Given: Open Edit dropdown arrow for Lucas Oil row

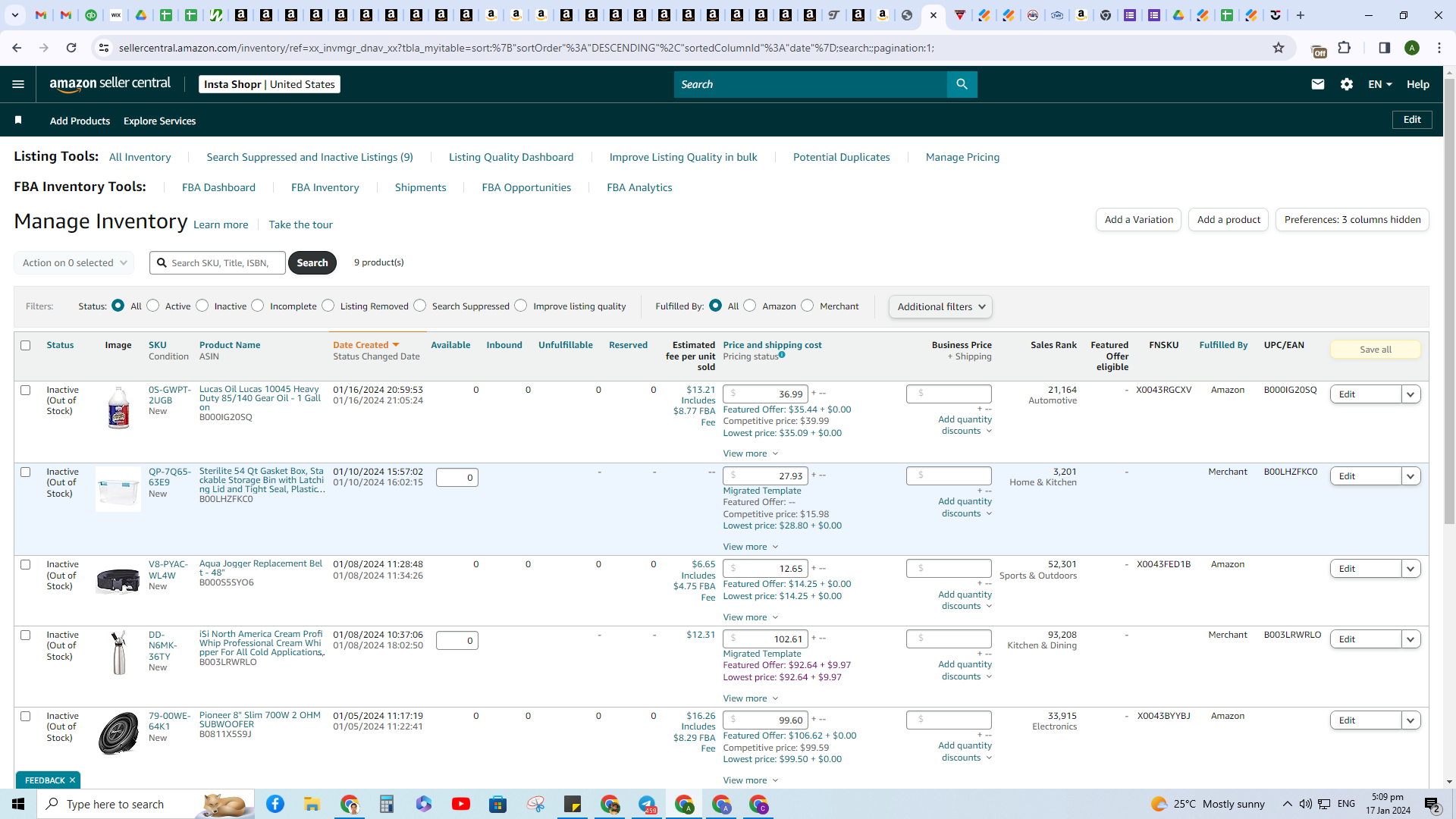Looking at the screenshot, I should 1411,394.
